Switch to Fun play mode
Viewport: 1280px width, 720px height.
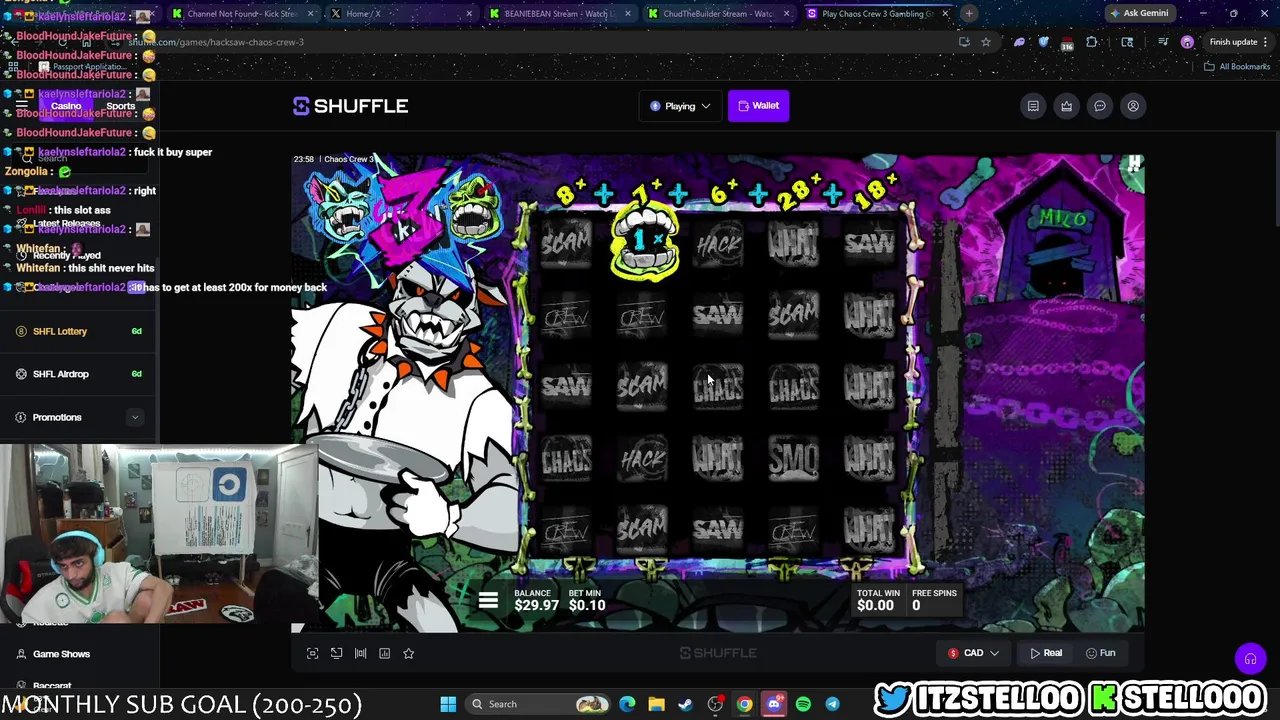[1100, 653]
